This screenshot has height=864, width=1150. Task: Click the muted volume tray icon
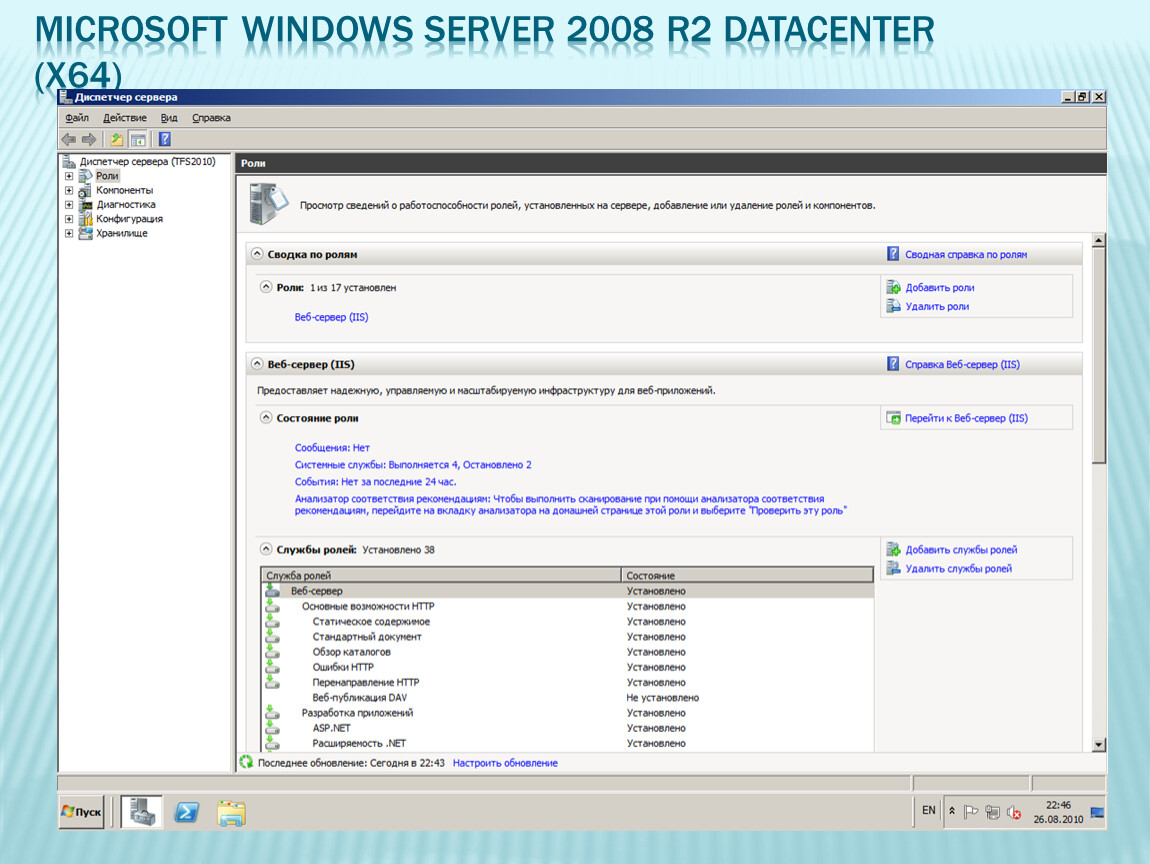(1014, 812)
